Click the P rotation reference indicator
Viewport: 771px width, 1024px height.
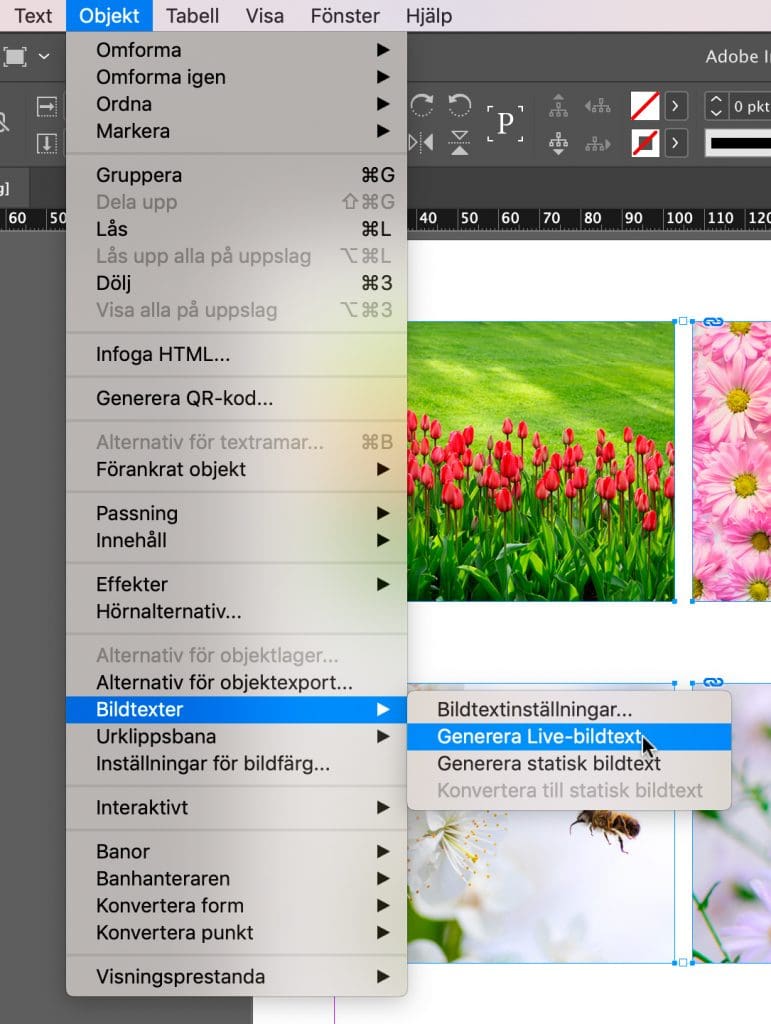[x=505, y=123]
